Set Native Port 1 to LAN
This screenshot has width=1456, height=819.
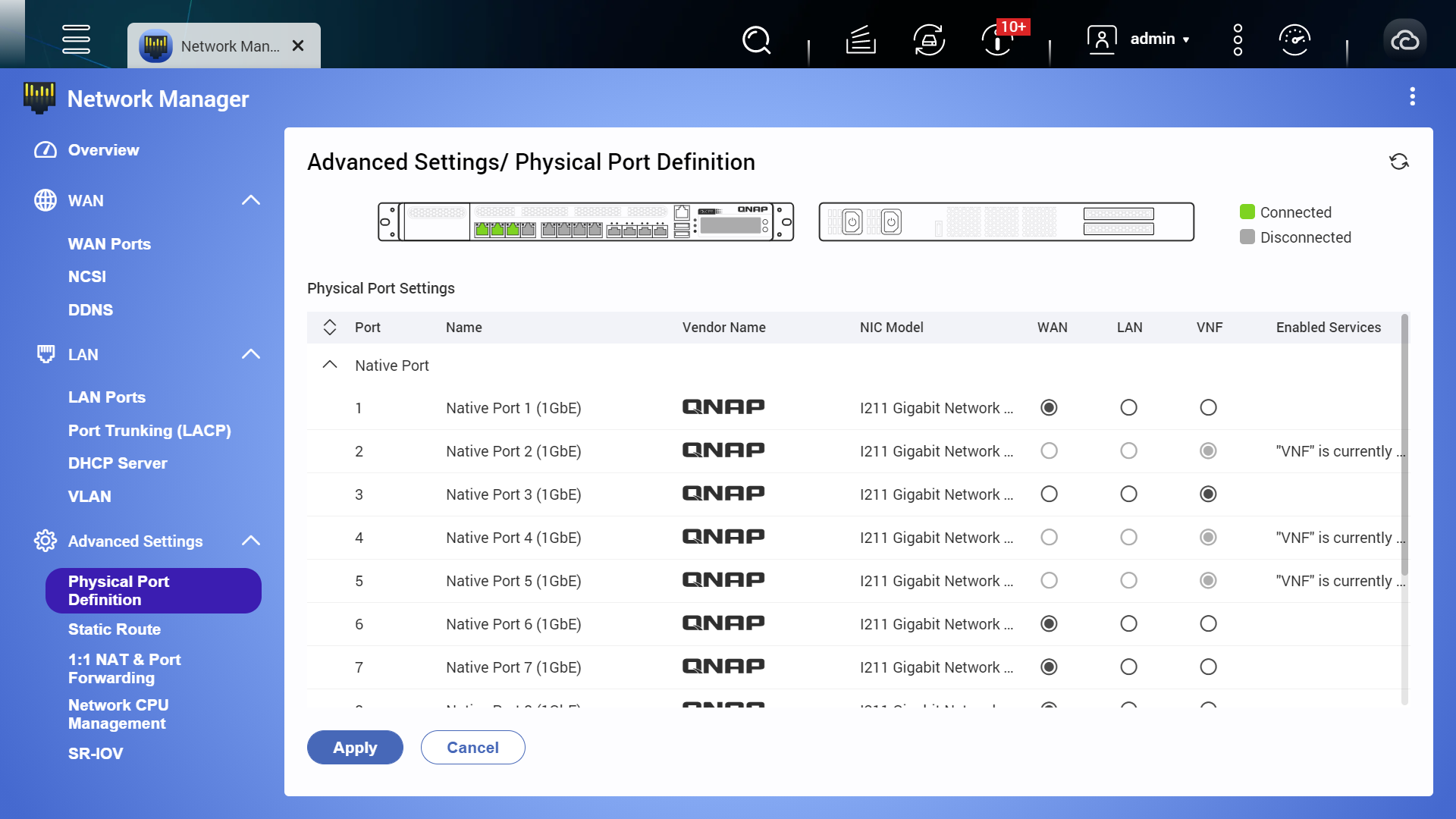click(x=1128, y=408)
